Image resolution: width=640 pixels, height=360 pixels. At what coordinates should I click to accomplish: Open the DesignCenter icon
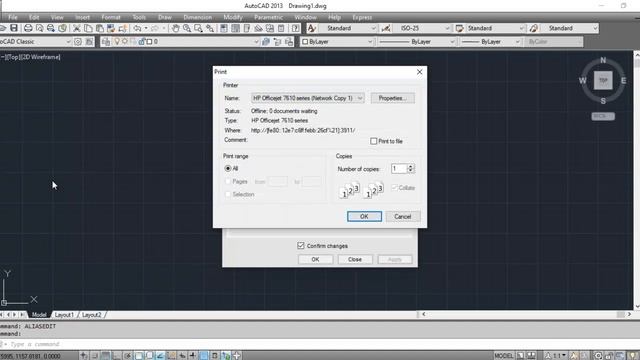click(236, 28)
